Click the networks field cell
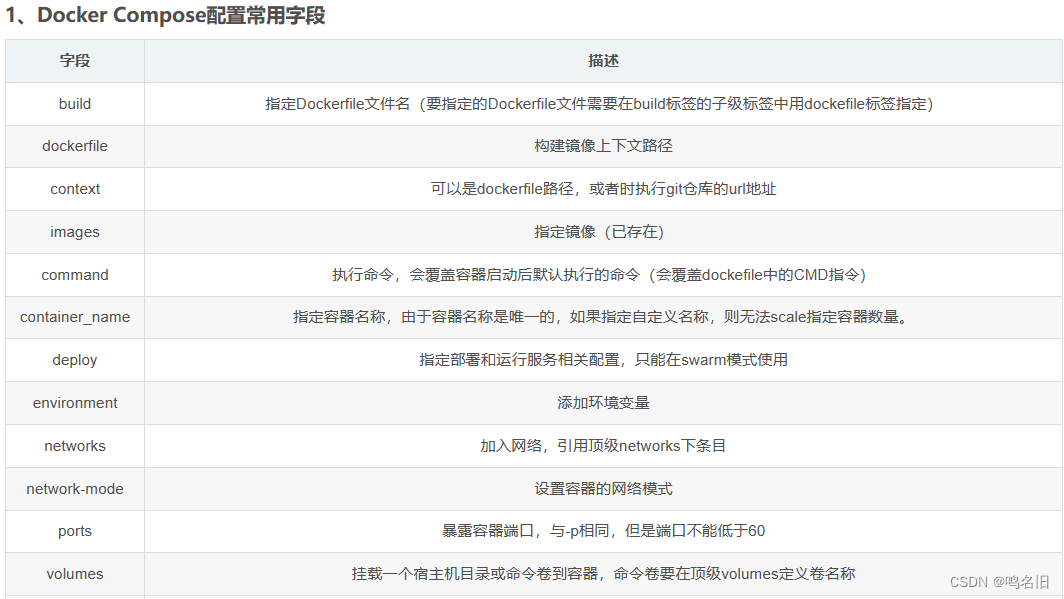The width and height of the screenshot is (1064, 599). (74, 445)
